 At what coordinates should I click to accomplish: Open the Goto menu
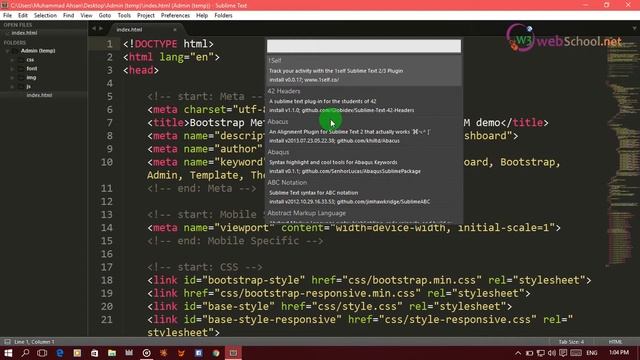point(104,16)
